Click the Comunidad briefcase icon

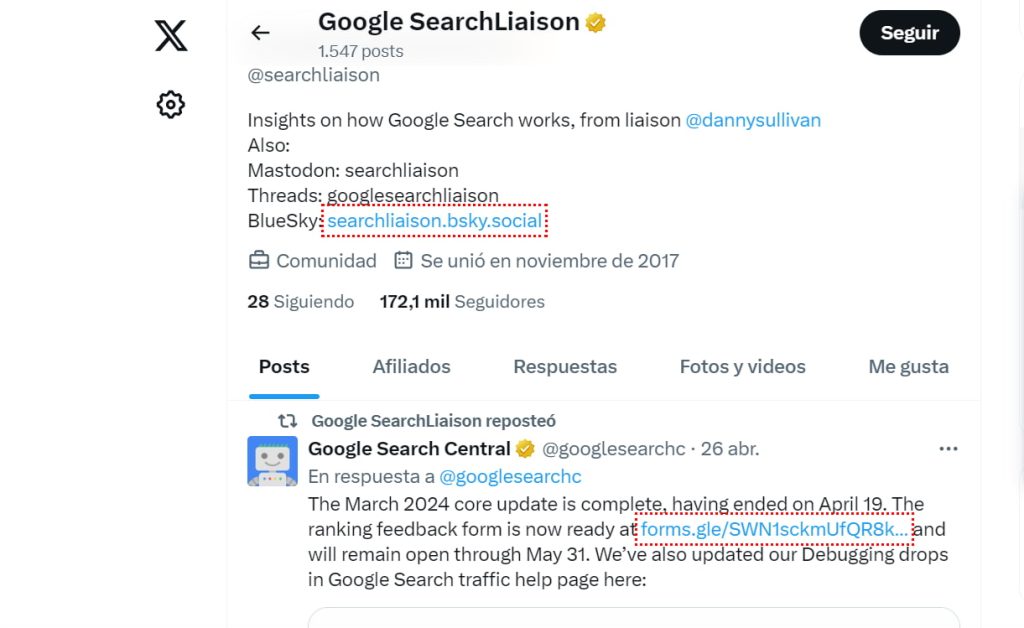(258, 260)
